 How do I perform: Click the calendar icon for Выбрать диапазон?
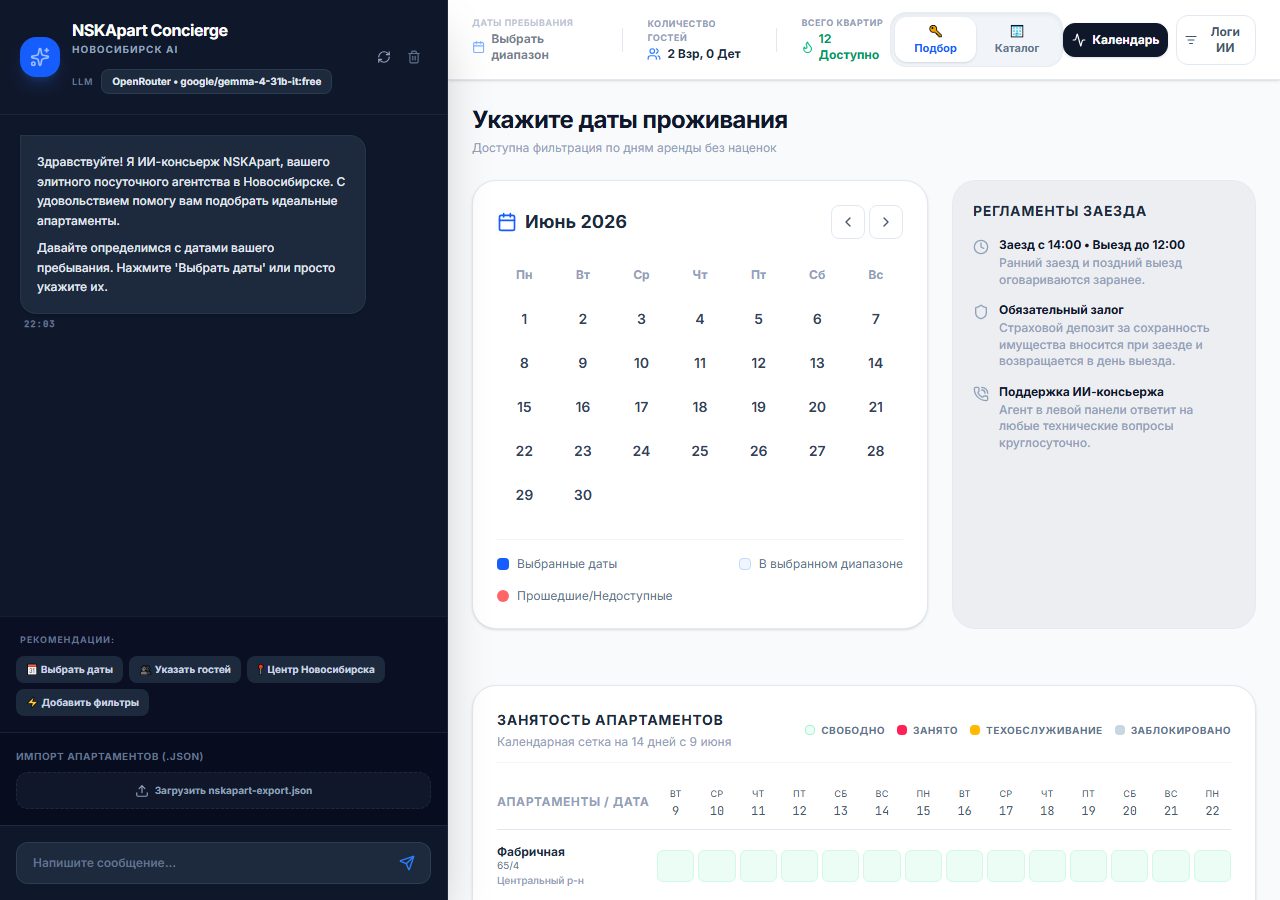(478, 47)
